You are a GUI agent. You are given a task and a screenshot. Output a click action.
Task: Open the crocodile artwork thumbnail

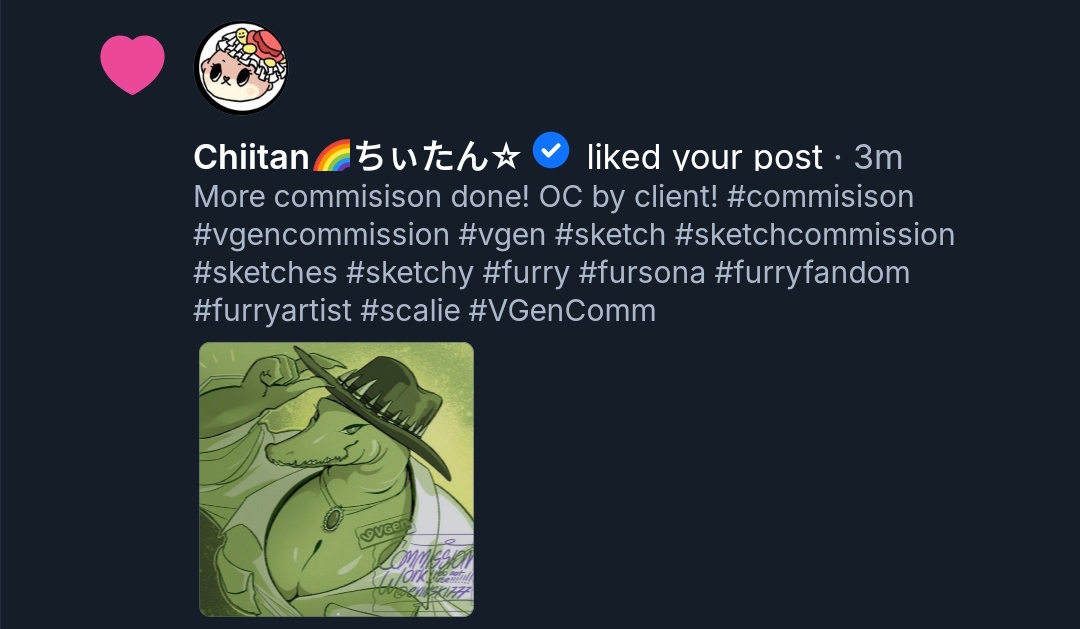click(x=336, y=479)
